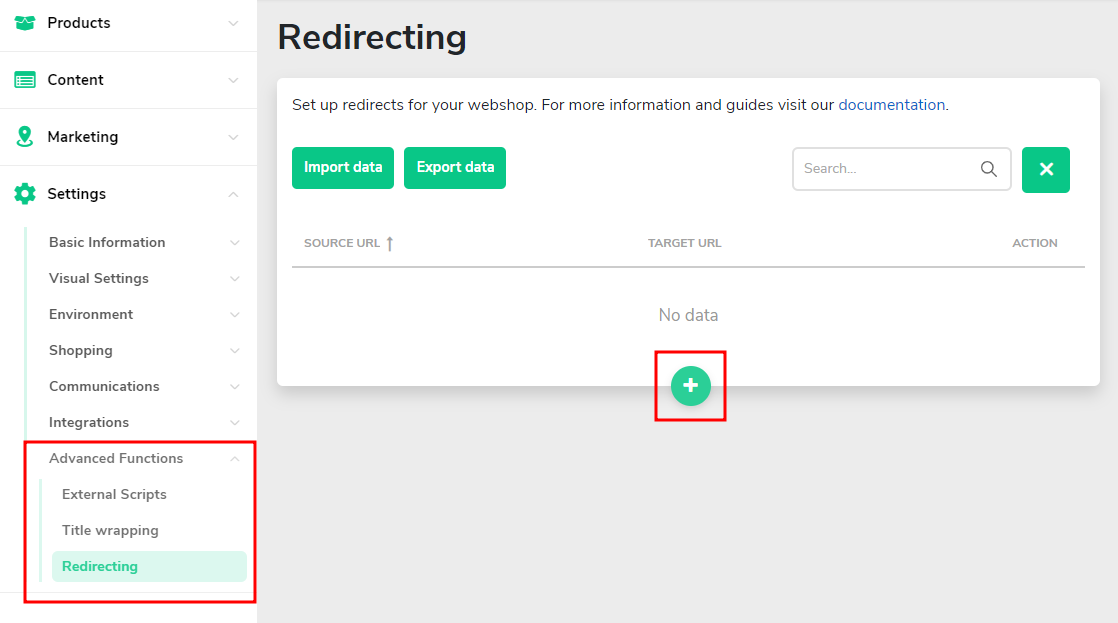Open the documentation link
The height and width of the screenshot is (623, 1118).
coord(891,105)
